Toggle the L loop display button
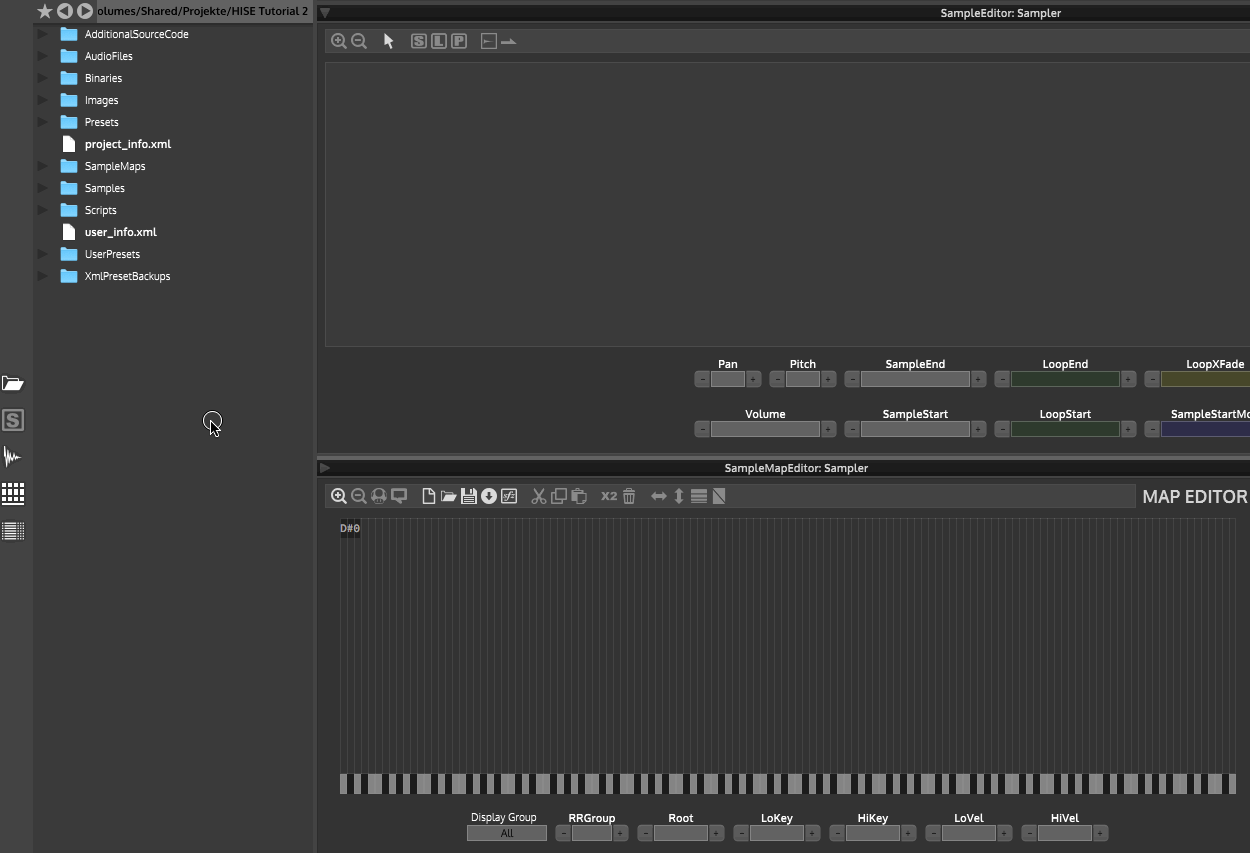 438,41
